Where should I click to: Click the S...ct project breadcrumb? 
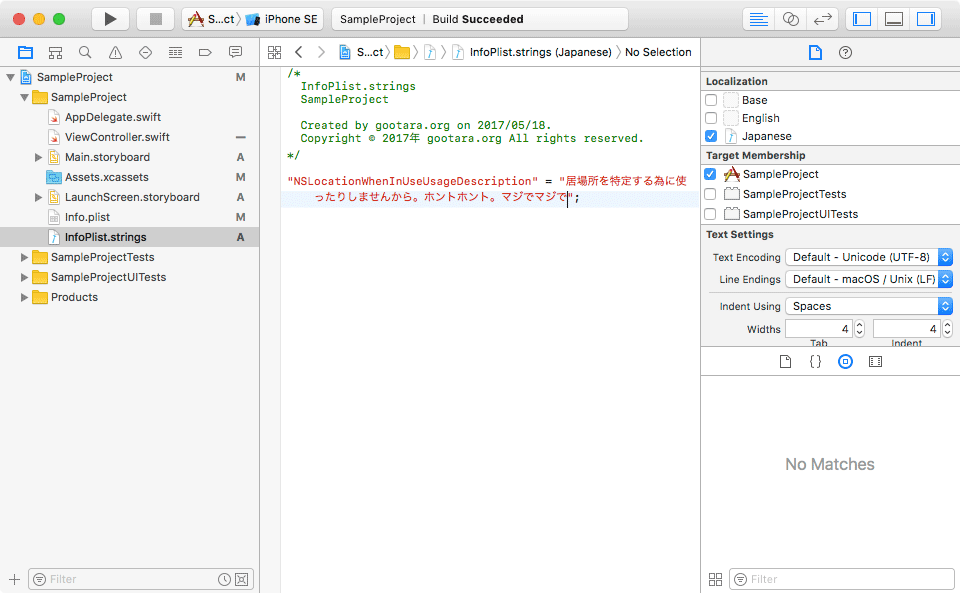[x=361, y=53]
